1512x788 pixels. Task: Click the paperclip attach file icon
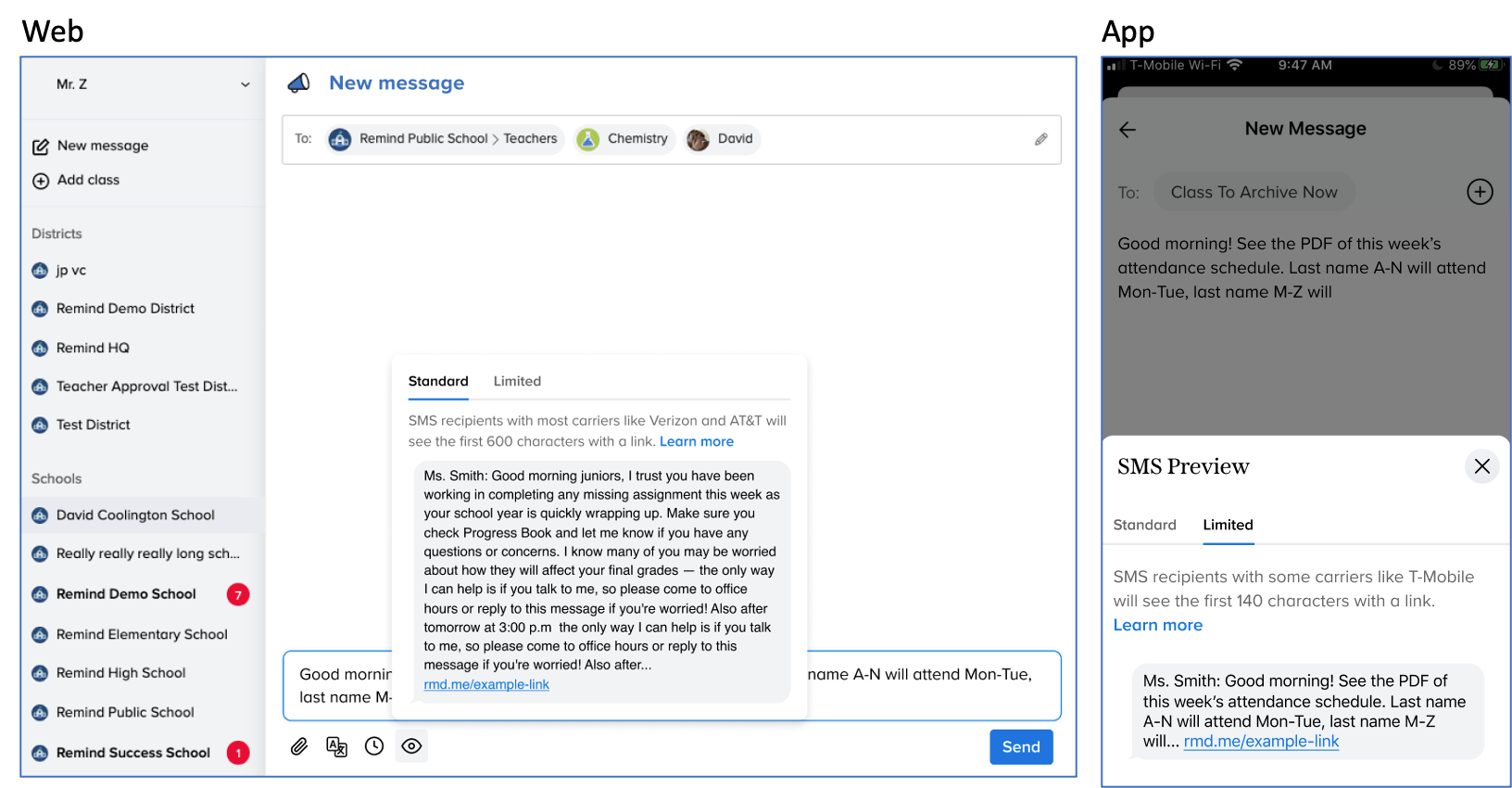tap(299, 747)
